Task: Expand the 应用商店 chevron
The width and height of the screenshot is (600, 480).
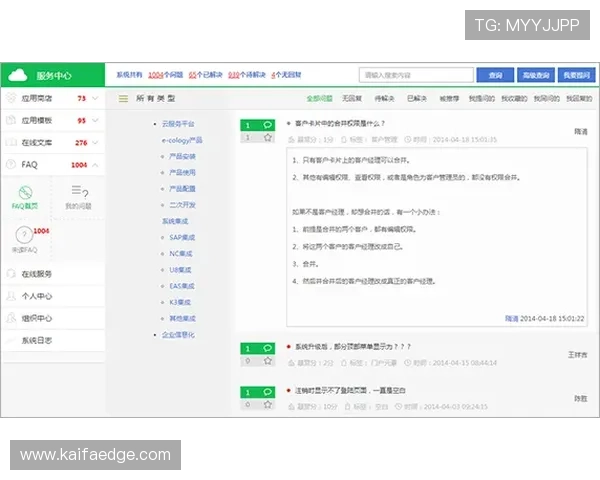Action: coord(95,98)
